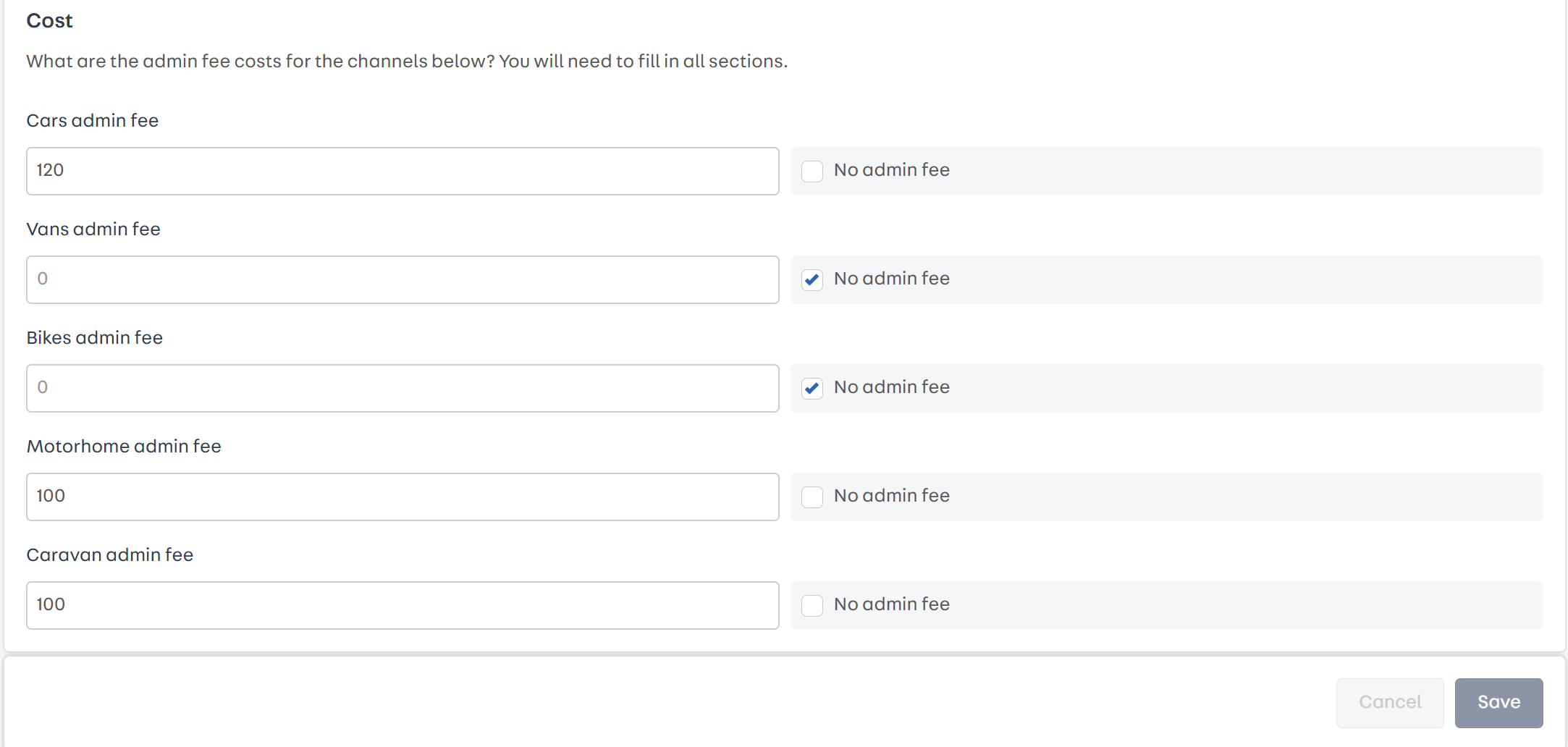
Task: Toggle the Vans No admin fee checkbox
Action: (812, 280)
